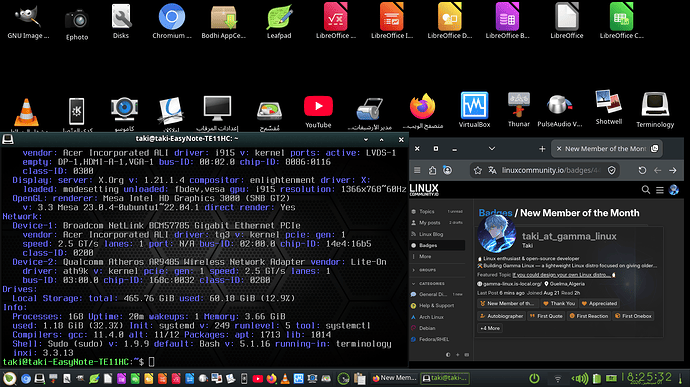690x387 pixels.
Task: Click the volume speaker icon in tray
Action: pyautogui.click(x=580, y=379)
